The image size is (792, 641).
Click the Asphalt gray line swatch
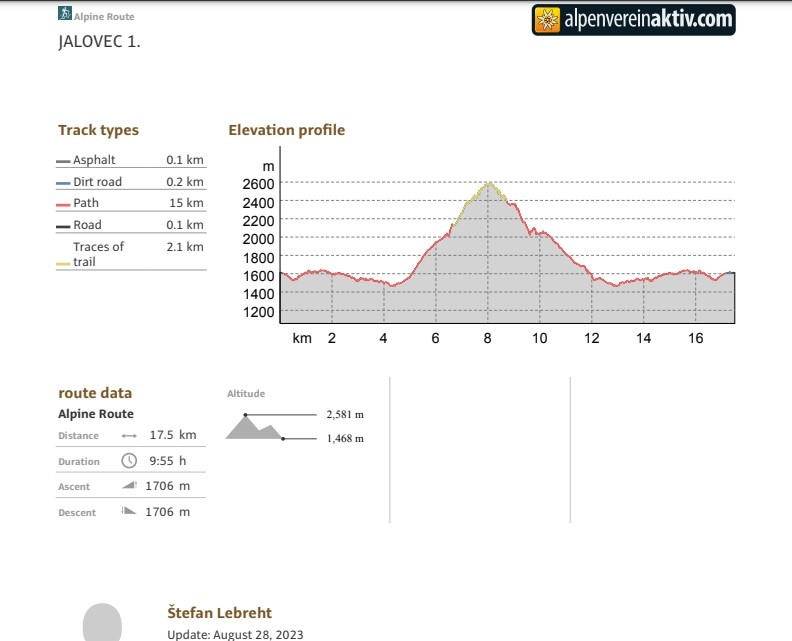(63, 162)
